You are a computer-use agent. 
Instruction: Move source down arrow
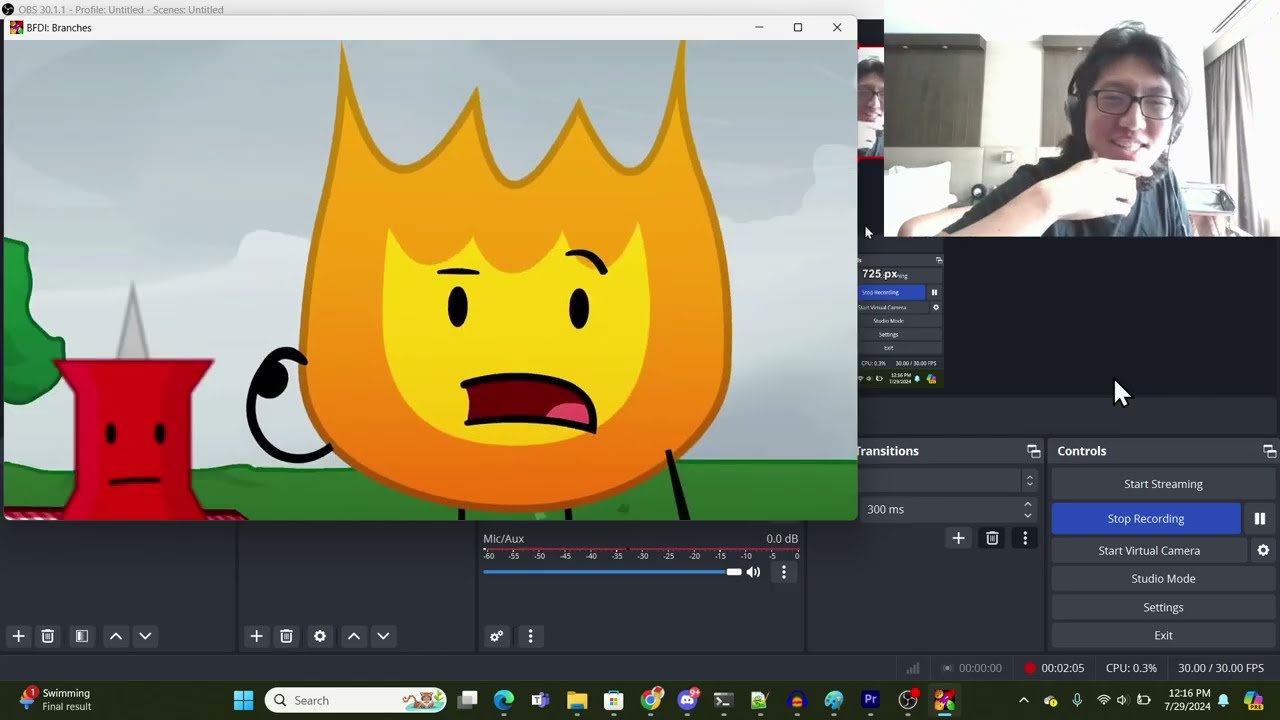tap(383, 636)
